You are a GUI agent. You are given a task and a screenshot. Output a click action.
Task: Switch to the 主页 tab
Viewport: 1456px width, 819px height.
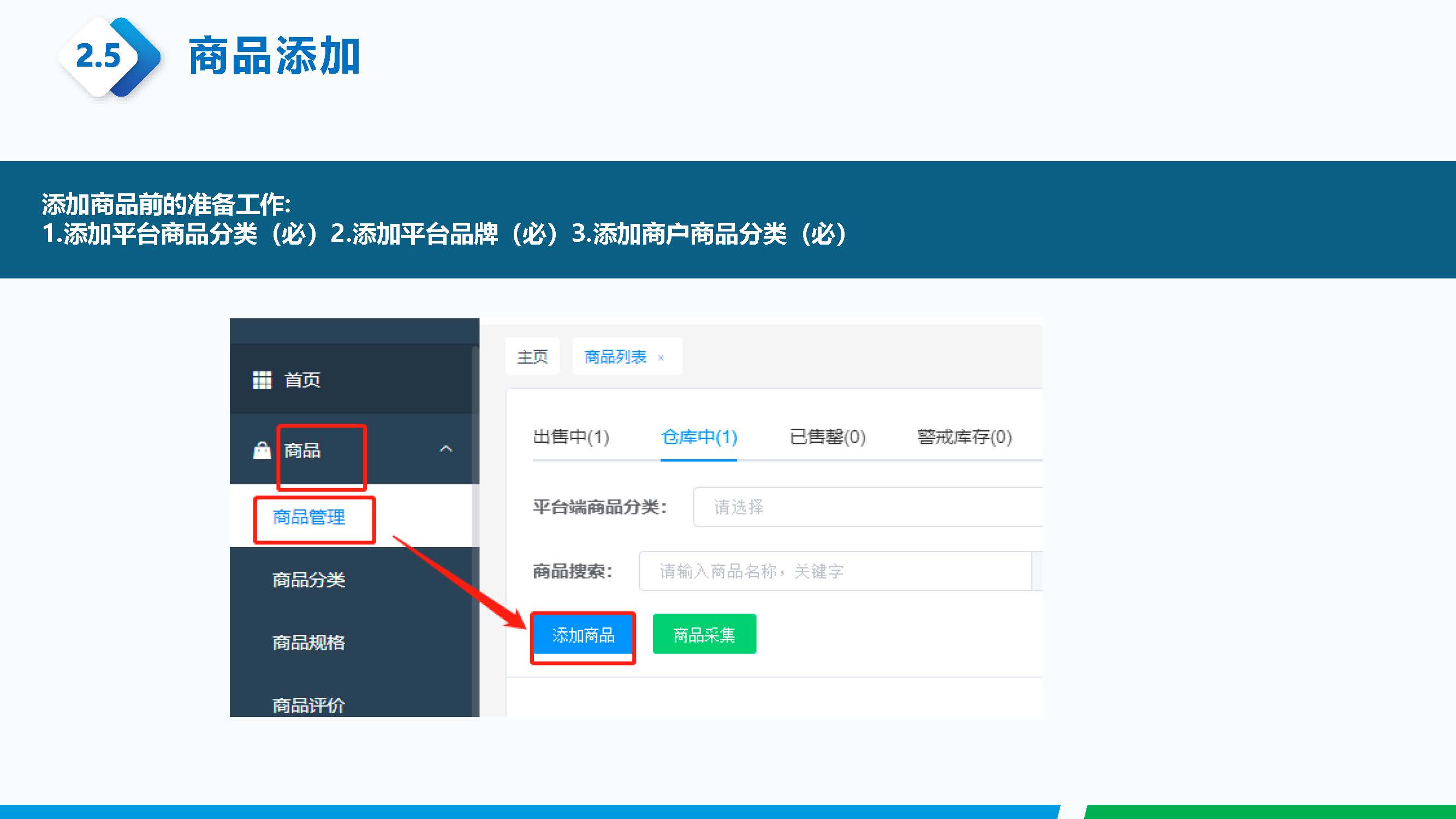(532, 357)
